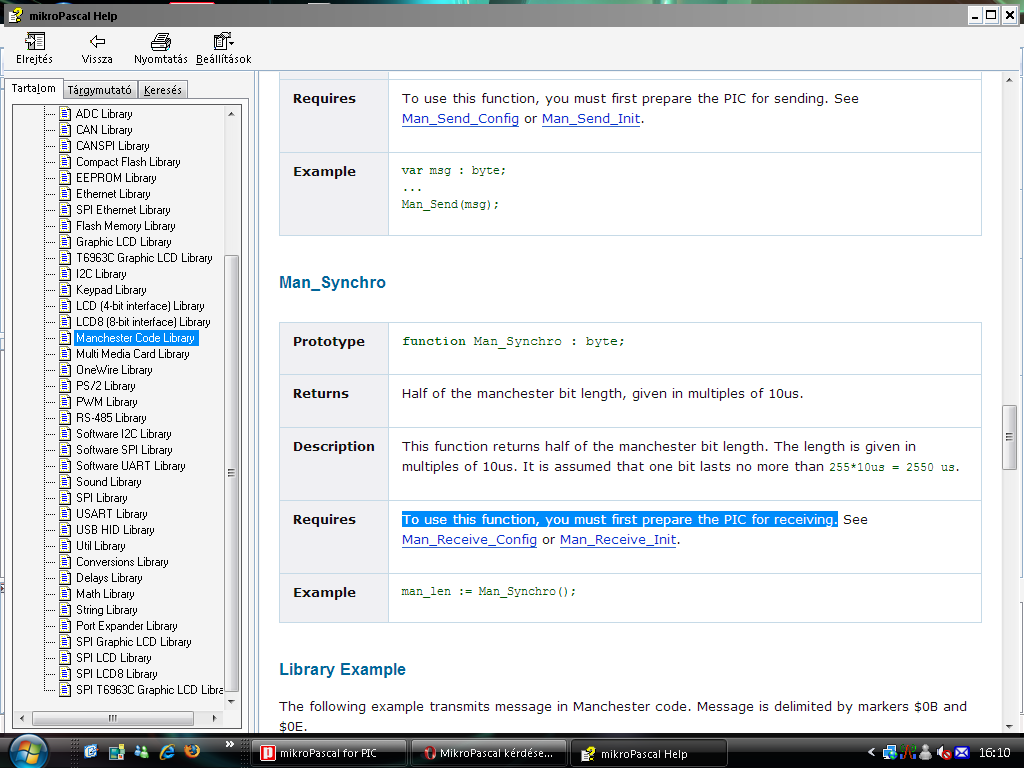
Task: Launch Internet Explorer from quick launch
Action: click(167, 752)
